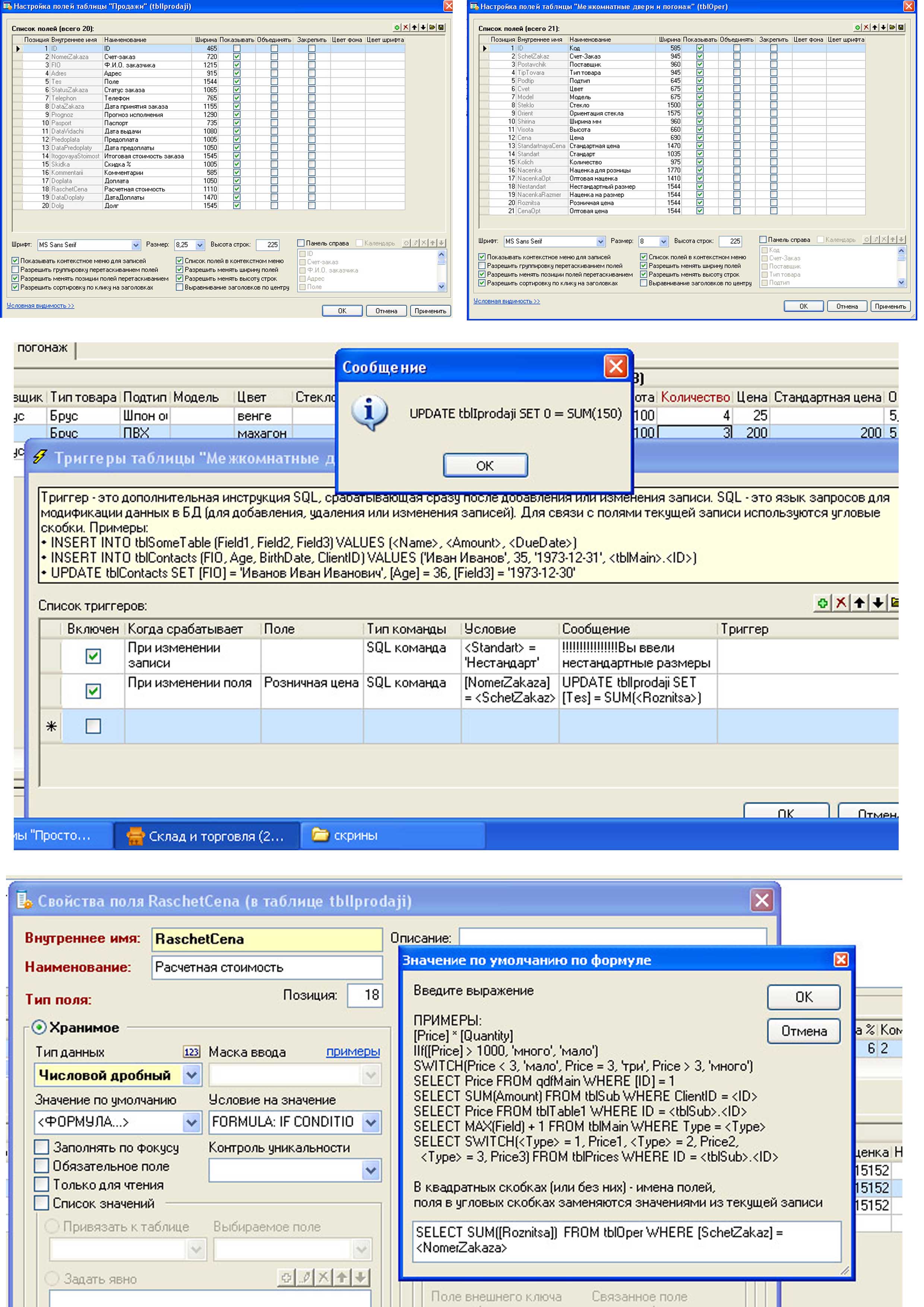This screenshot has height=1307, width=924.
Task: Click Количество column header in grid
Action: coord(695,397)
